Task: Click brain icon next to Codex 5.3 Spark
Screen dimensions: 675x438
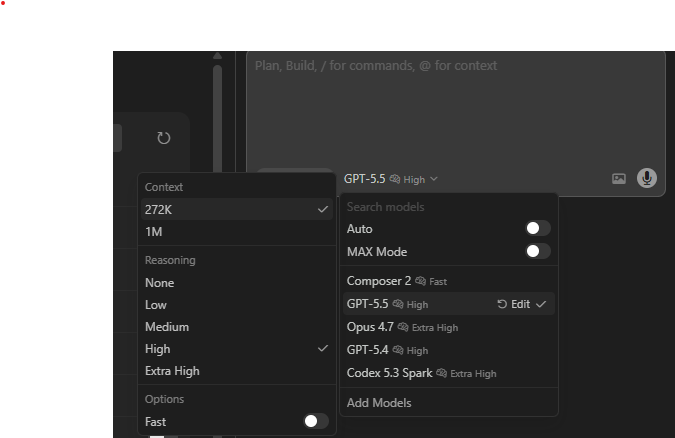Action: point(441,373)
